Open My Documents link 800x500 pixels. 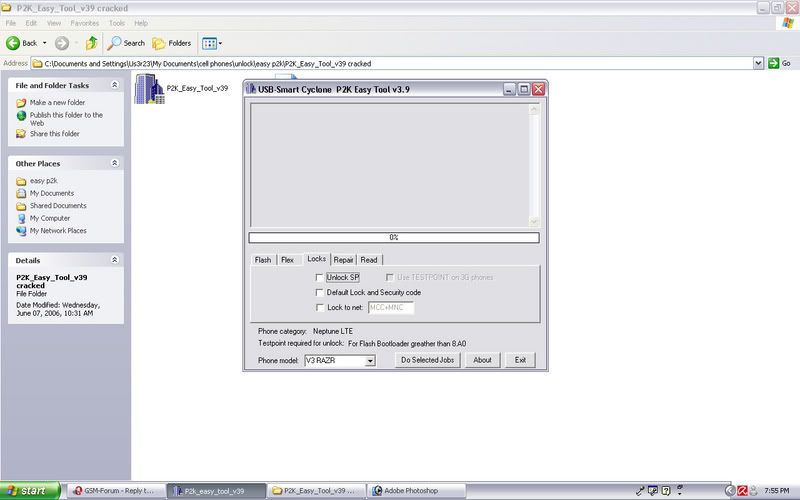pos(52,193)
